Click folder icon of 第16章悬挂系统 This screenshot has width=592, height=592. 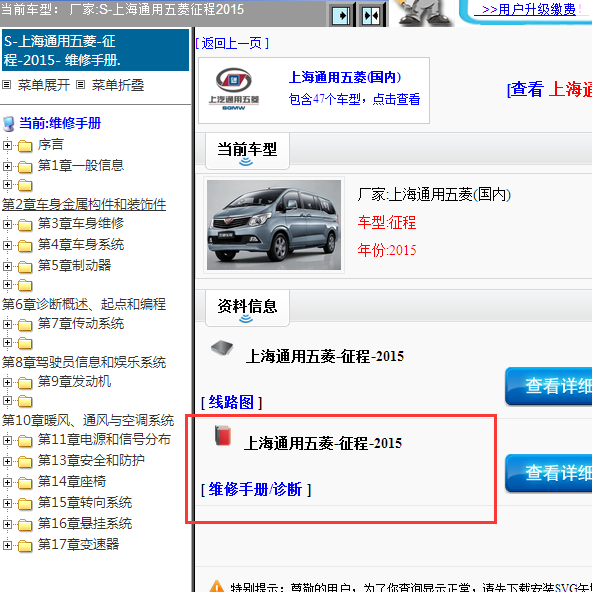coord(25,525)
